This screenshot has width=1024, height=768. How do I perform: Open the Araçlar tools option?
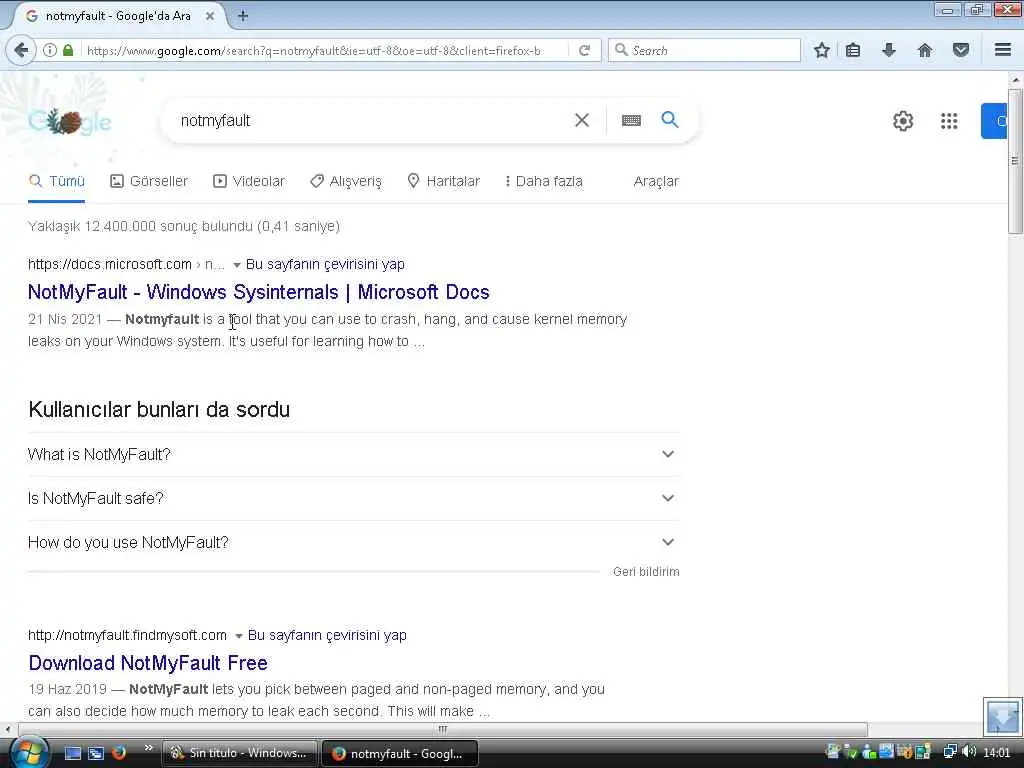656,181
